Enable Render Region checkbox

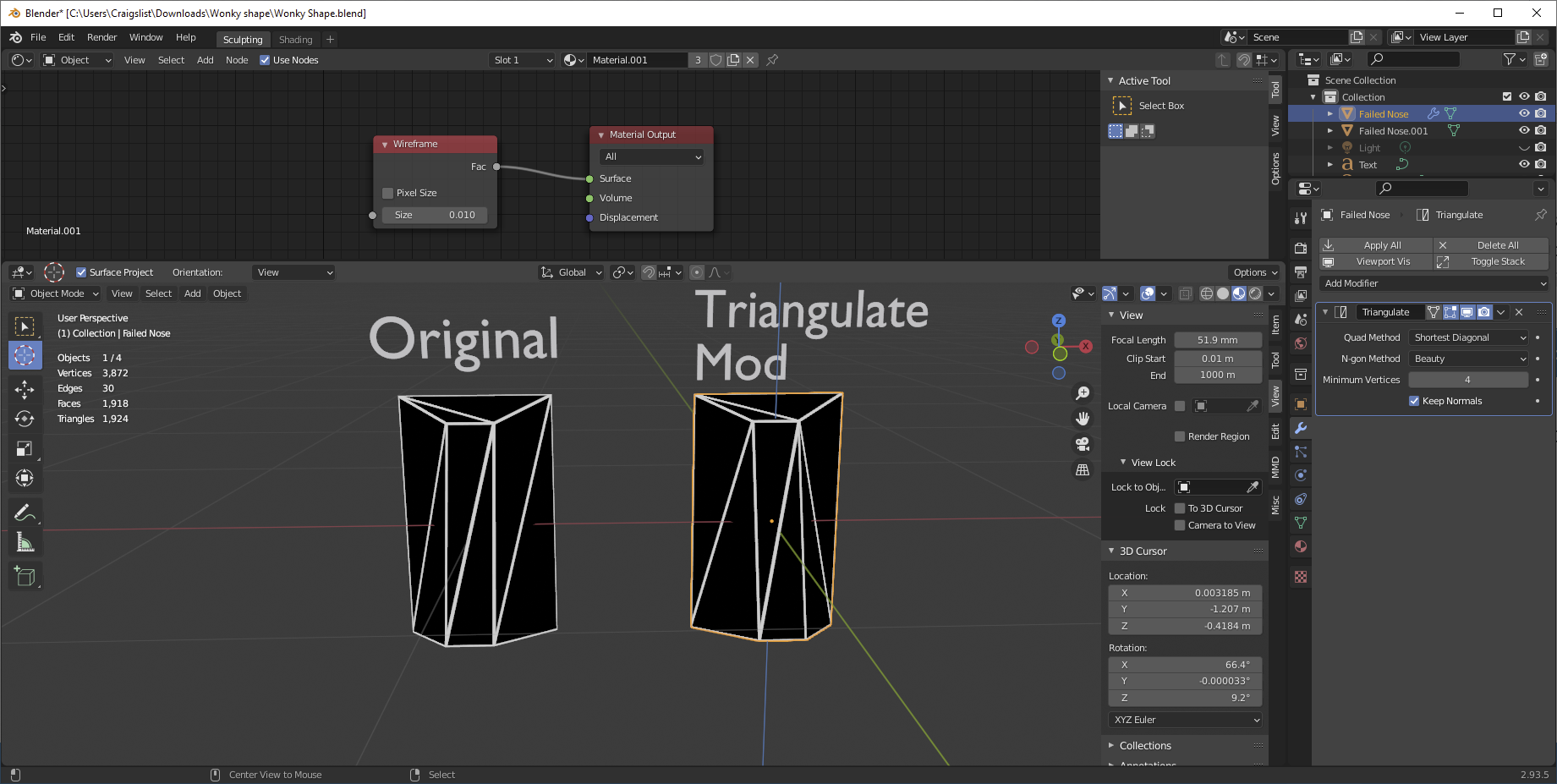pyautogui.click(x=1180, y=436)
